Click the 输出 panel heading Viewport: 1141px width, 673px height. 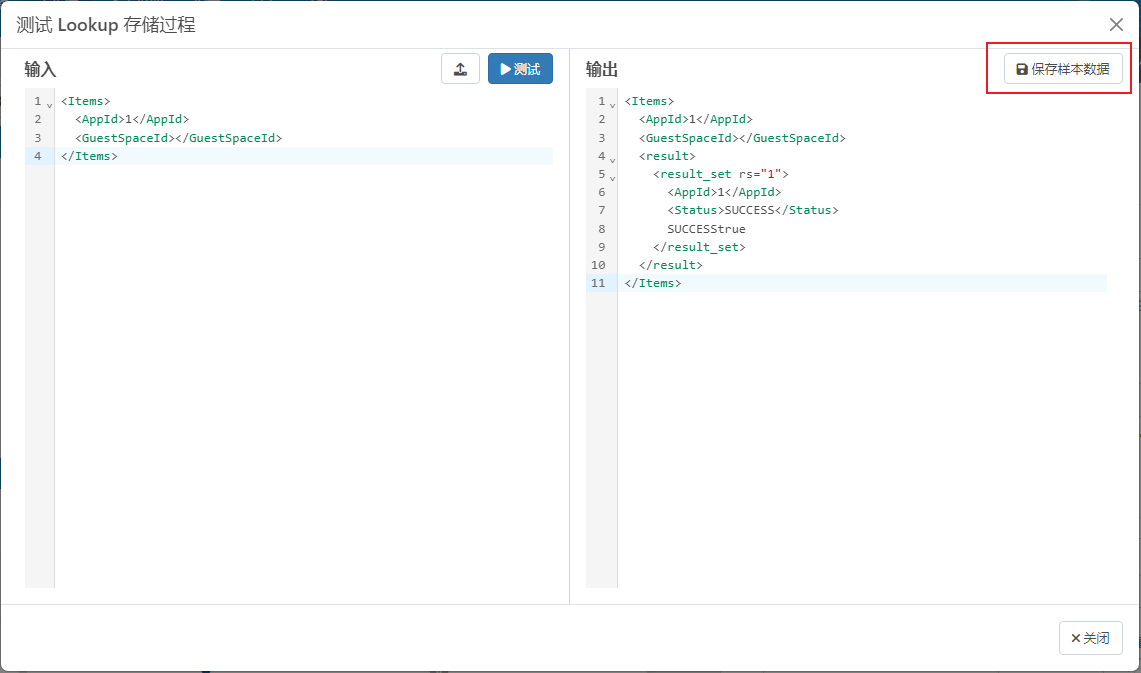602,69
